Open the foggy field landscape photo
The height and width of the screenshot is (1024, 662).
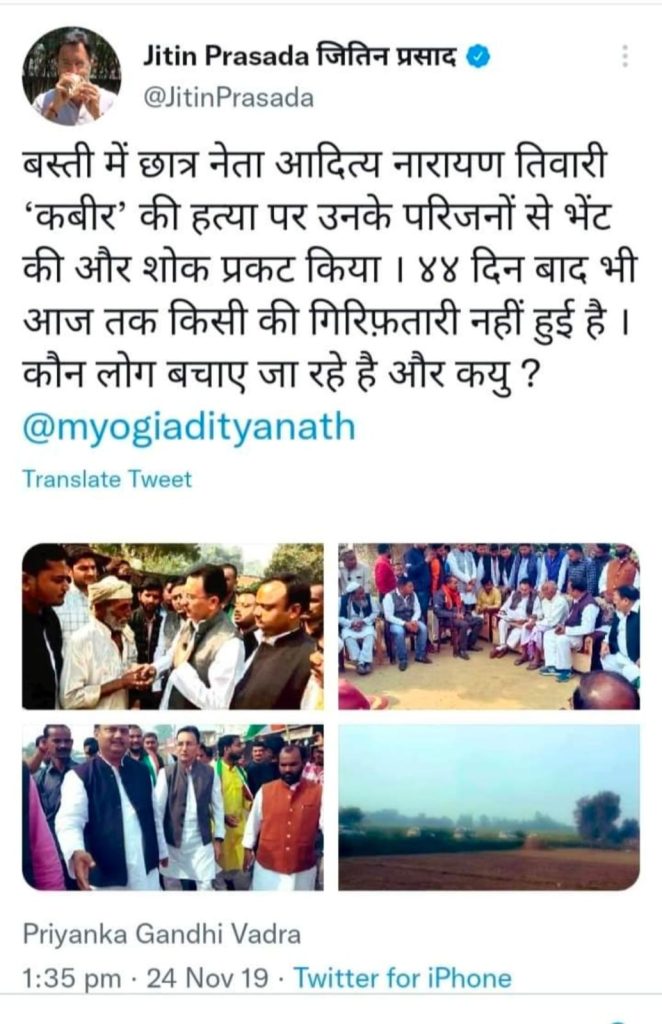pyautogui.click(x=489, y=807)
